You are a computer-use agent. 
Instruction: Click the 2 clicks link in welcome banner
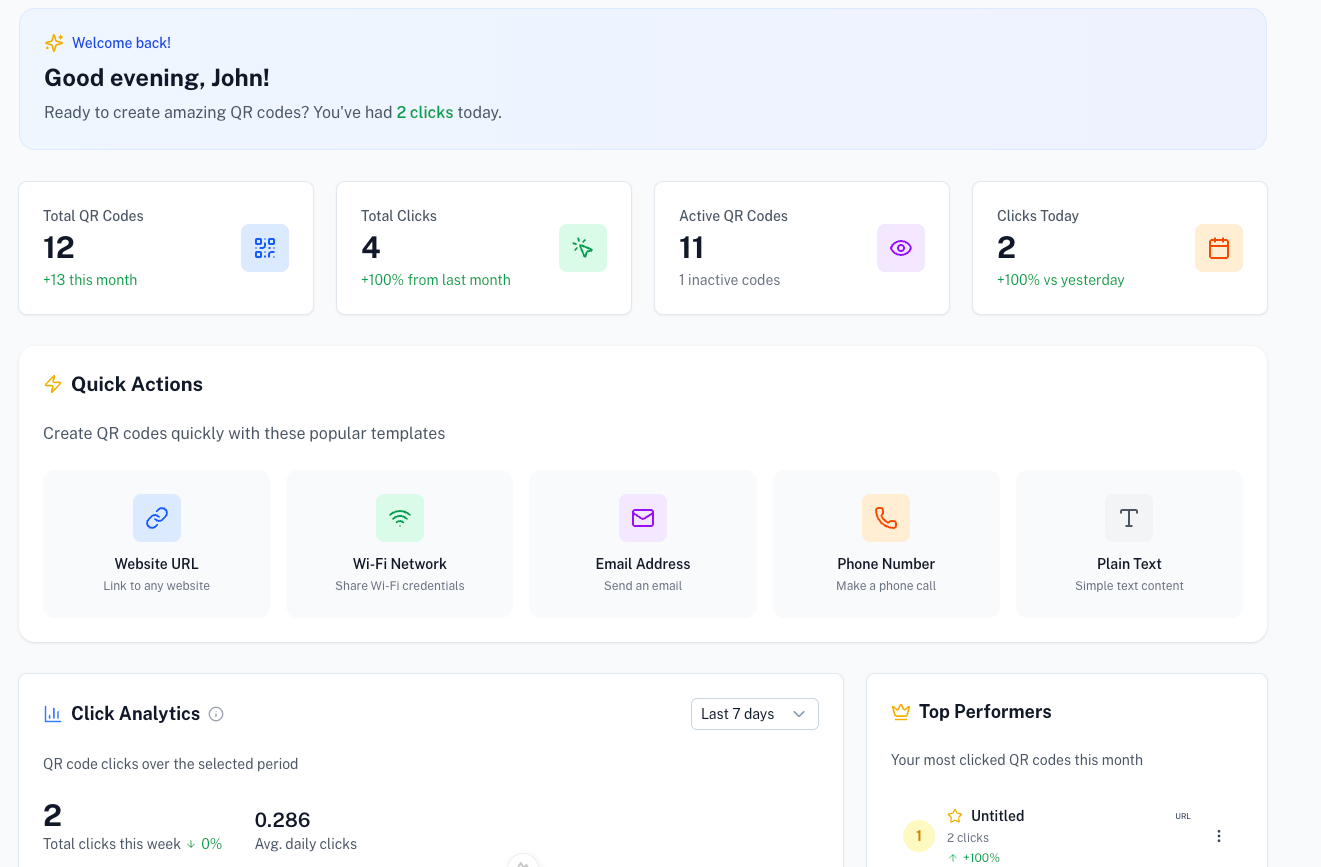tap(424, 112)
